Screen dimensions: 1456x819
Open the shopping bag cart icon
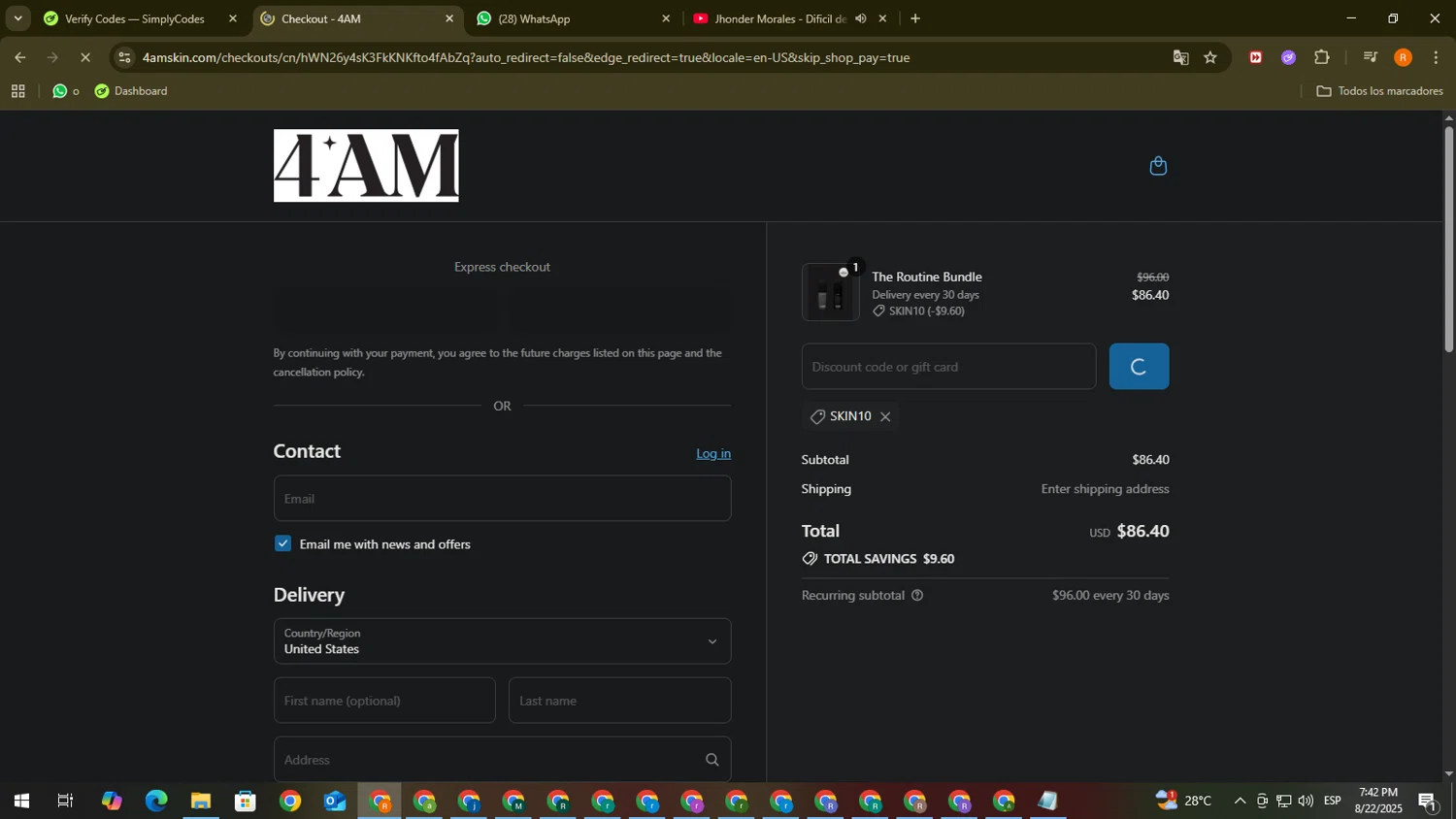click(x=1158, y=166)
